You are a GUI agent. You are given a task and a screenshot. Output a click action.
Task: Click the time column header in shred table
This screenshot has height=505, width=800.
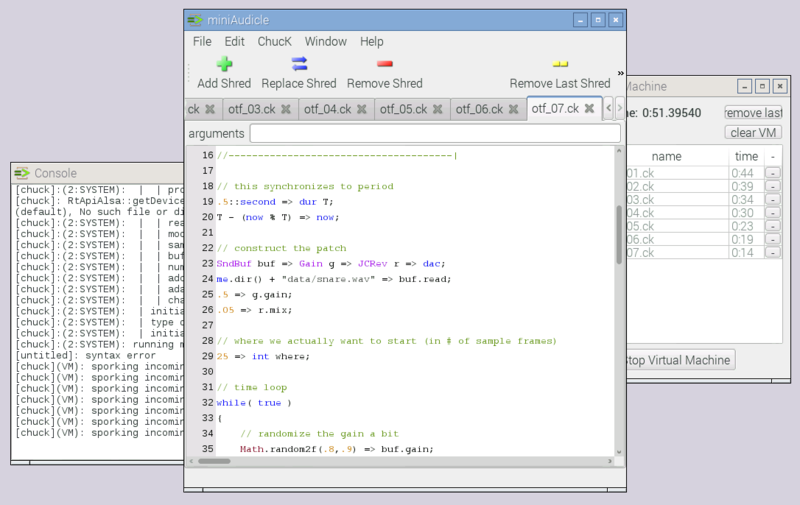[746, 157]
